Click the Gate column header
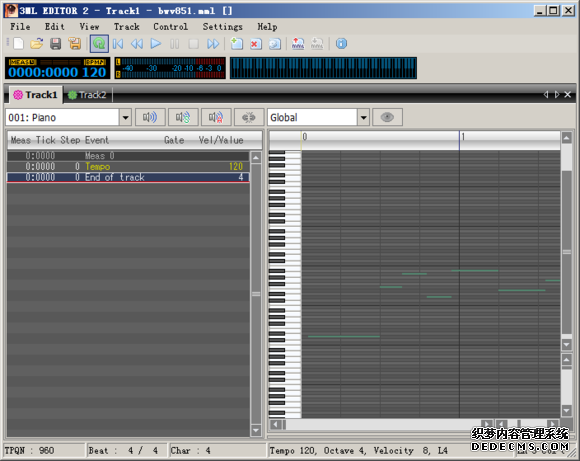Screen dimensions: 580x461 click(174, 140)
